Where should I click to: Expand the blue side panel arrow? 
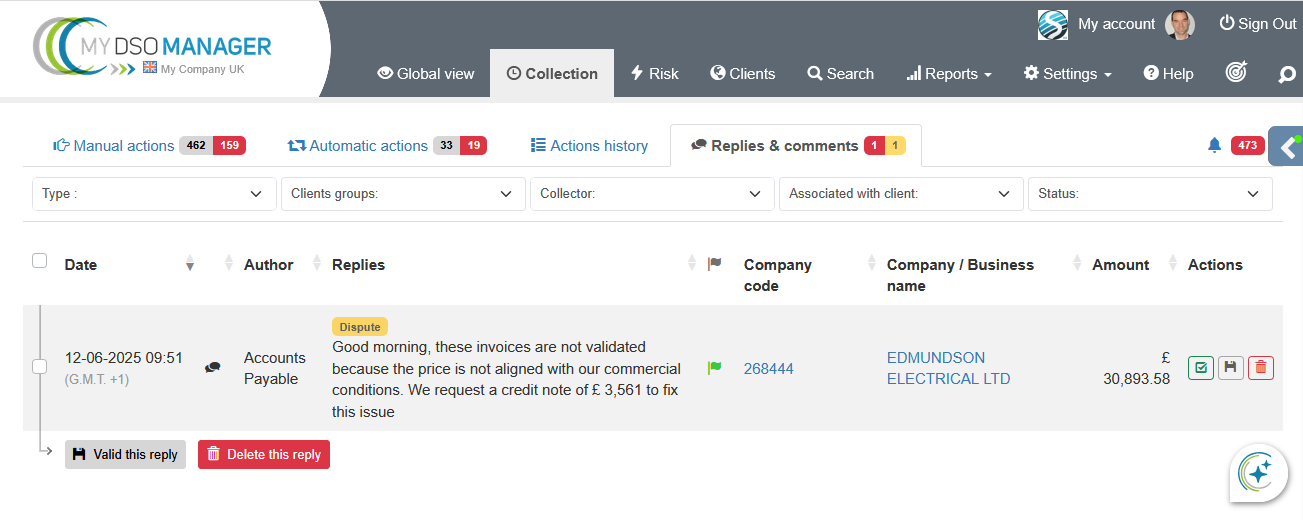[1287, 147]
